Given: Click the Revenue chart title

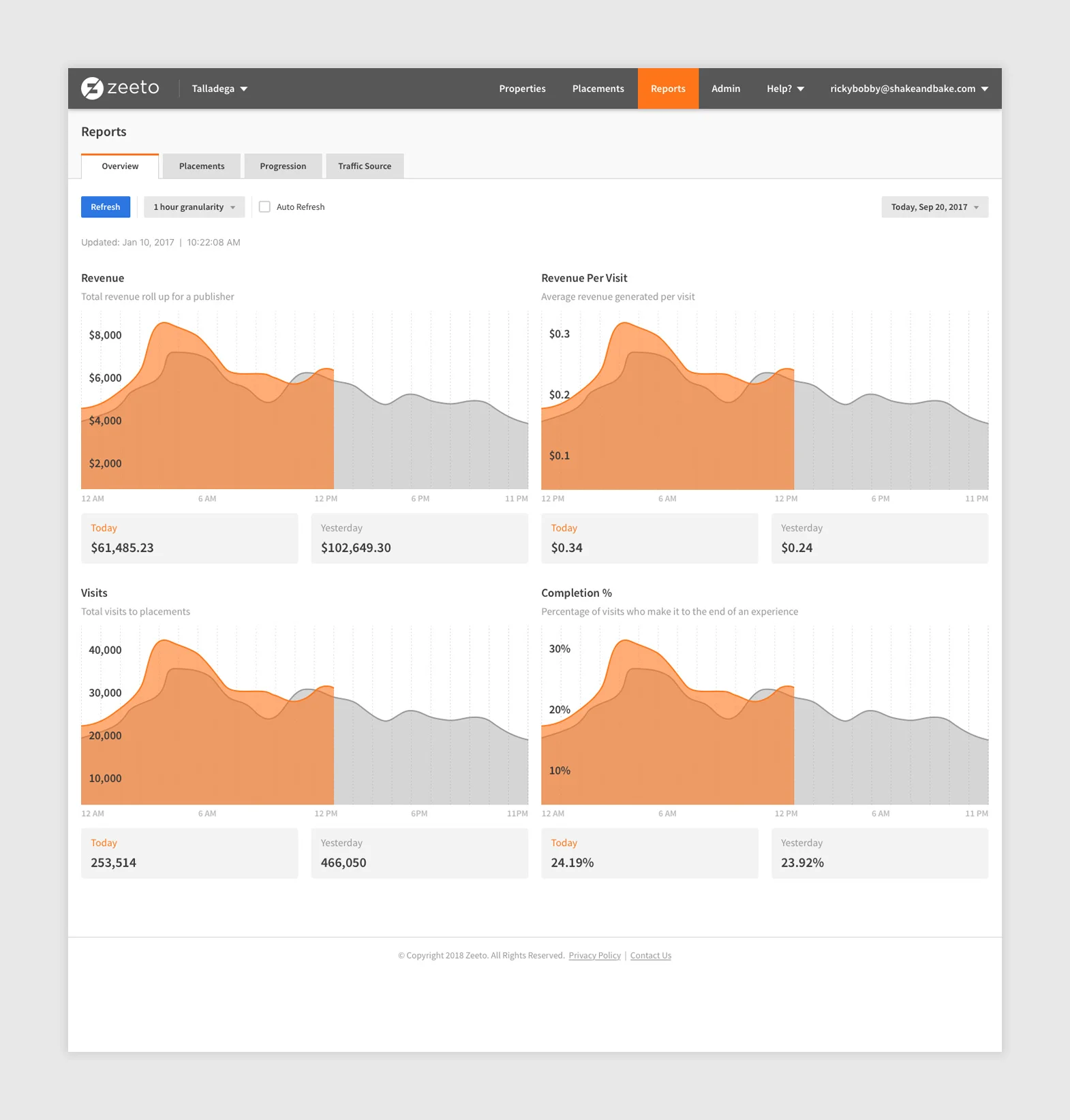Looking at the screenshot, I should pos(103,278).
